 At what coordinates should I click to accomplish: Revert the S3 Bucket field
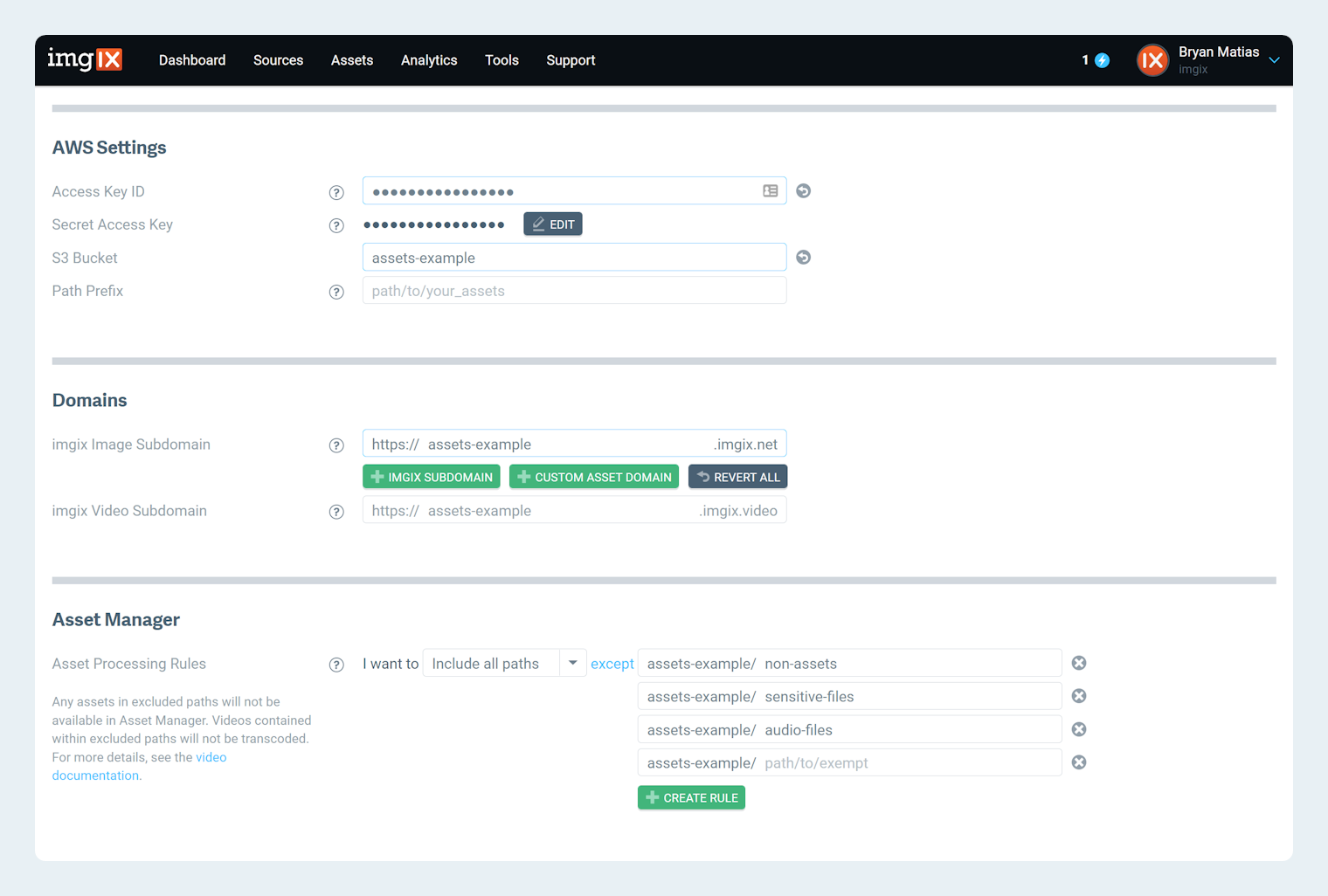click(804, 257)
